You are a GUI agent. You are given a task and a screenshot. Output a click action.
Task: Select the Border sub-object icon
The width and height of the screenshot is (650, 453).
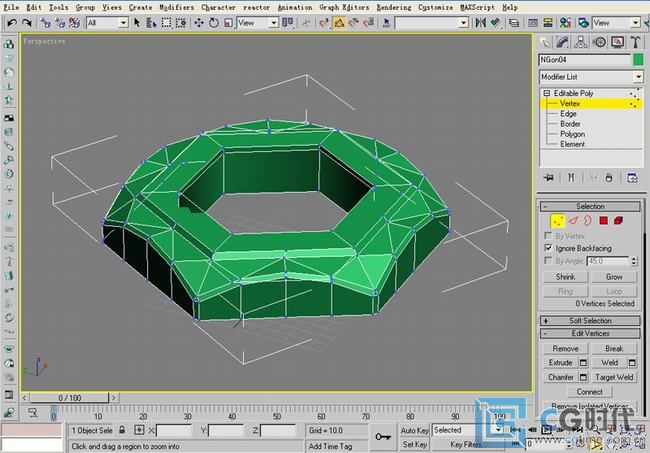click(588, 220)
